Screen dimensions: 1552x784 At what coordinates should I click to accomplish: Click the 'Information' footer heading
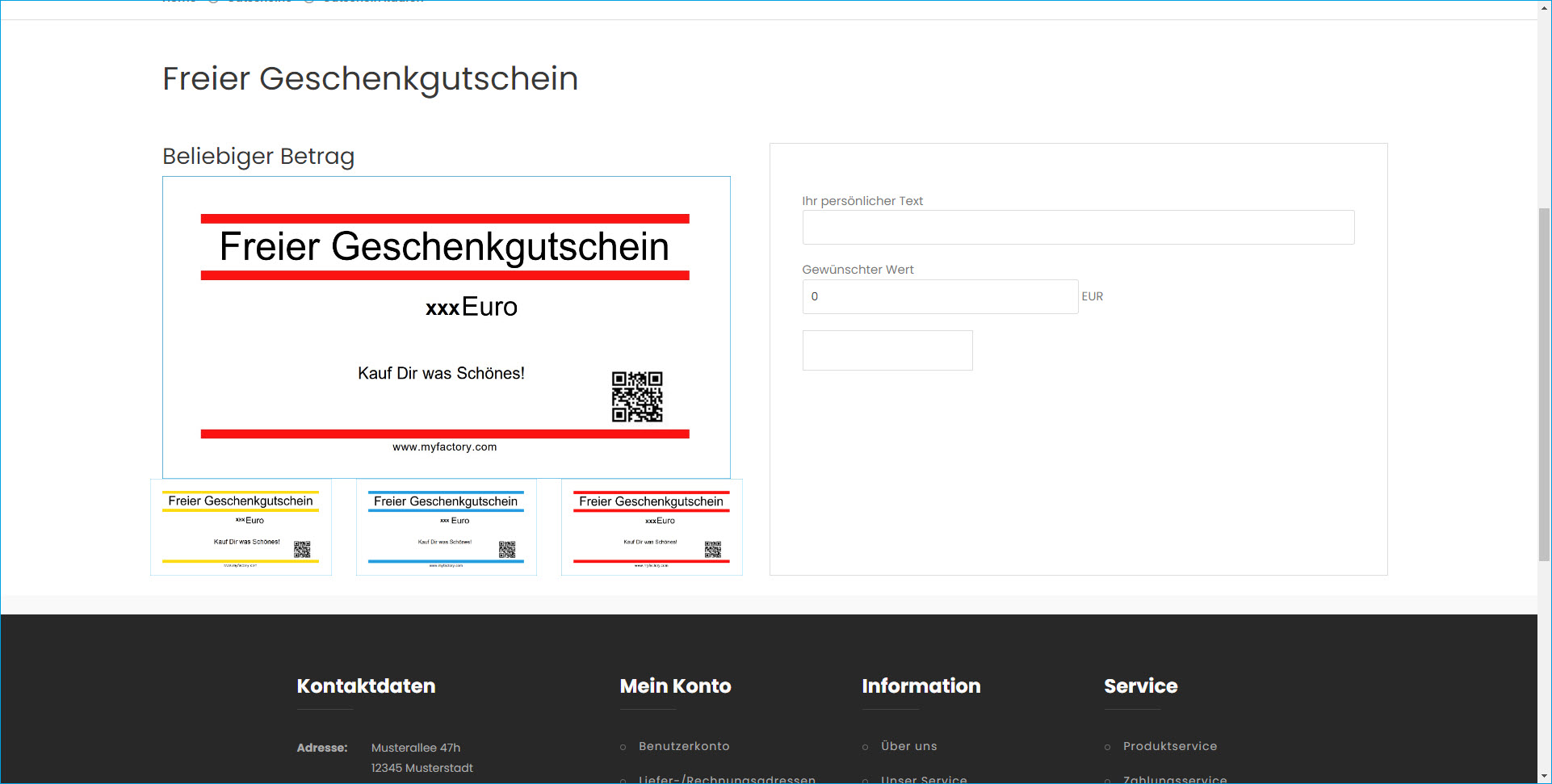click(x=921, y=686)
